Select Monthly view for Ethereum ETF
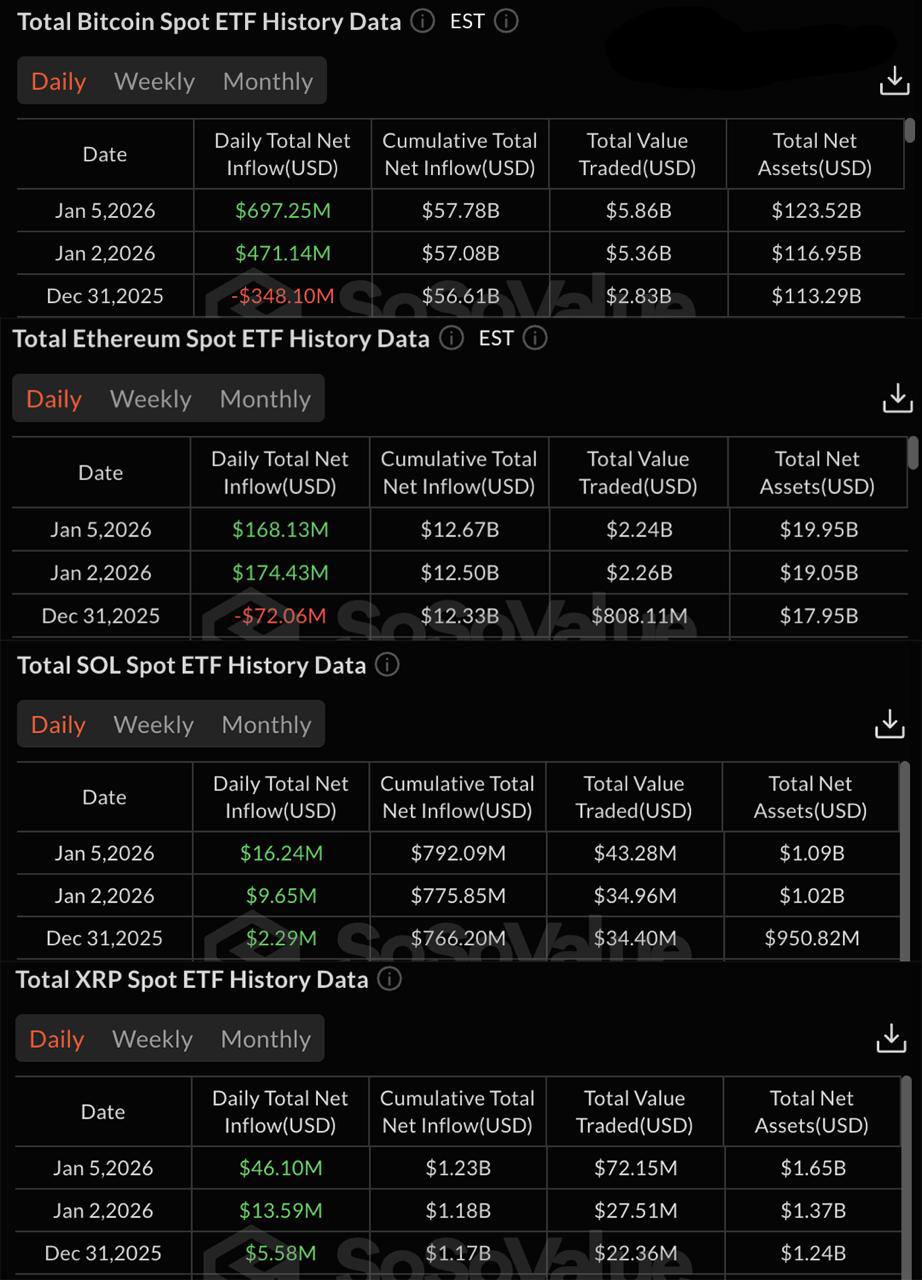Screen dimensions: 922x1280 click(x=265, y=399)
